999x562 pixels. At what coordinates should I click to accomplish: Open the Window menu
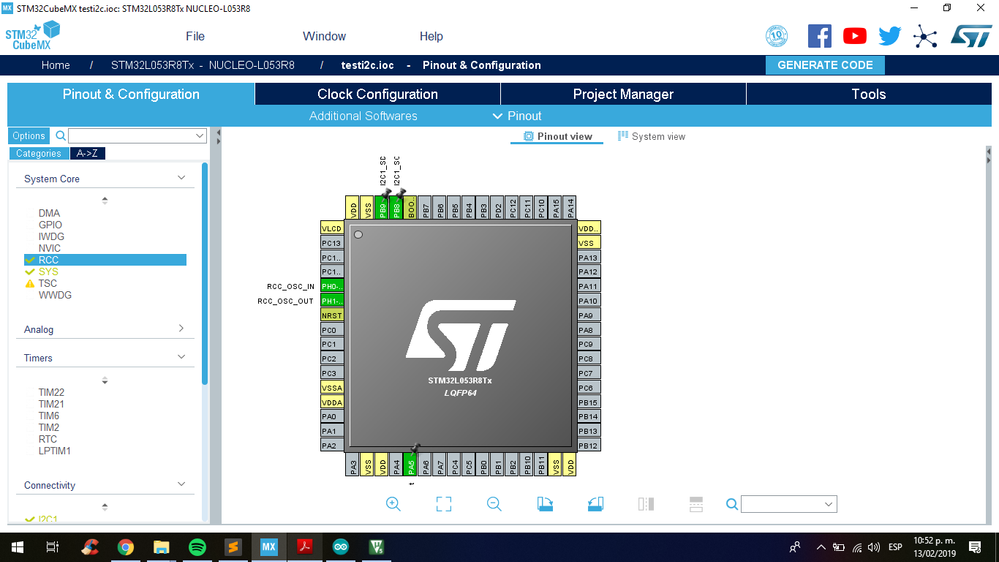pyautogui.click(x=324, y=36)
